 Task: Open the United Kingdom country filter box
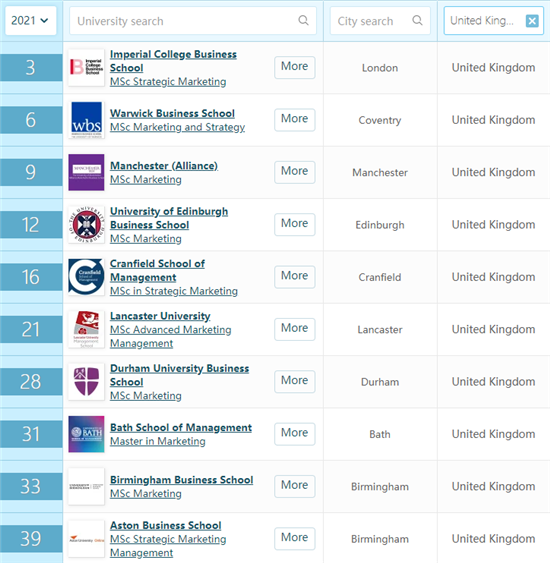click(x=494, y=21)
